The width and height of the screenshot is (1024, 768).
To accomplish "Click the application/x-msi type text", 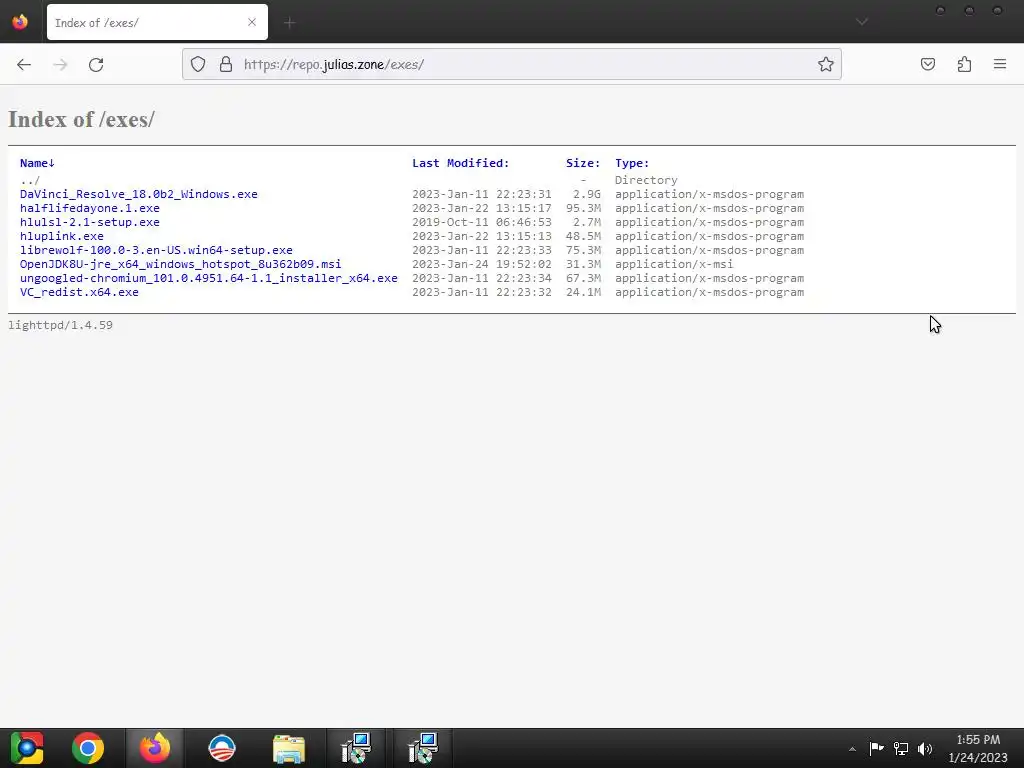I will point(673,264).
